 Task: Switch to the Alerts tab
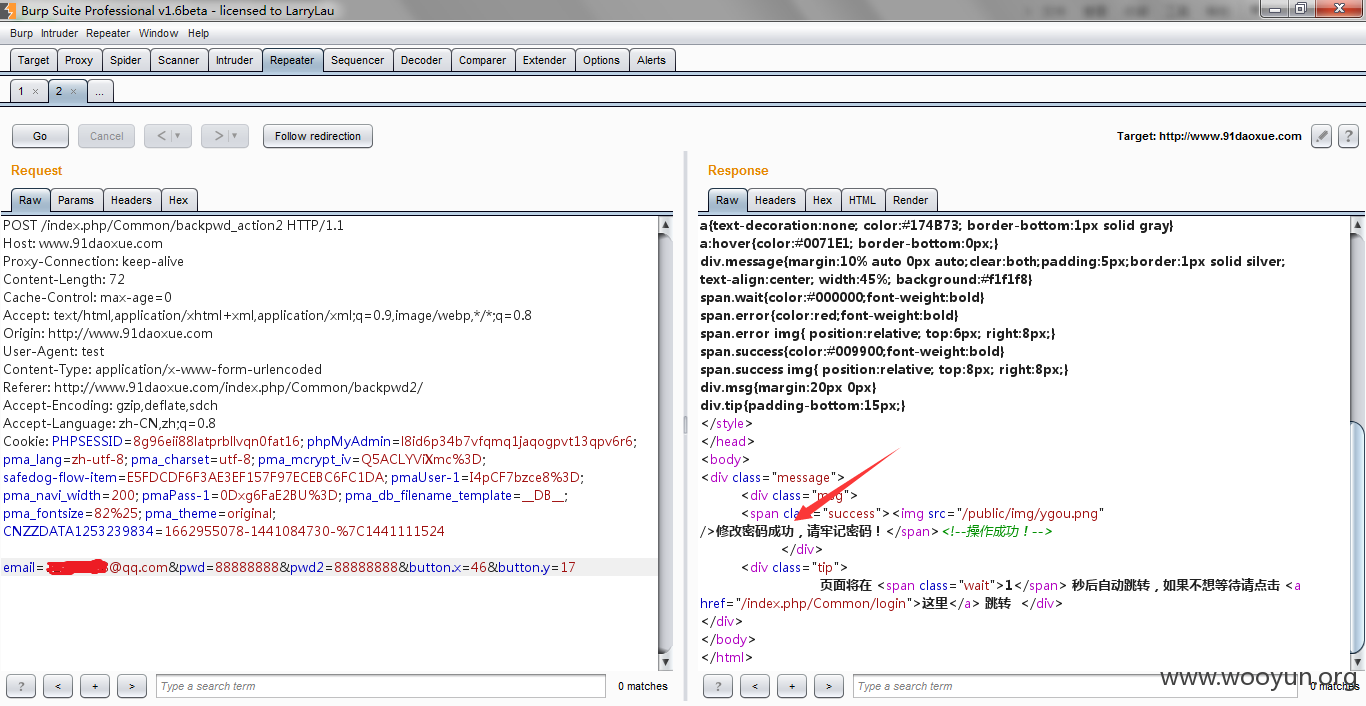pyautogui.click(x=651, y=60)
